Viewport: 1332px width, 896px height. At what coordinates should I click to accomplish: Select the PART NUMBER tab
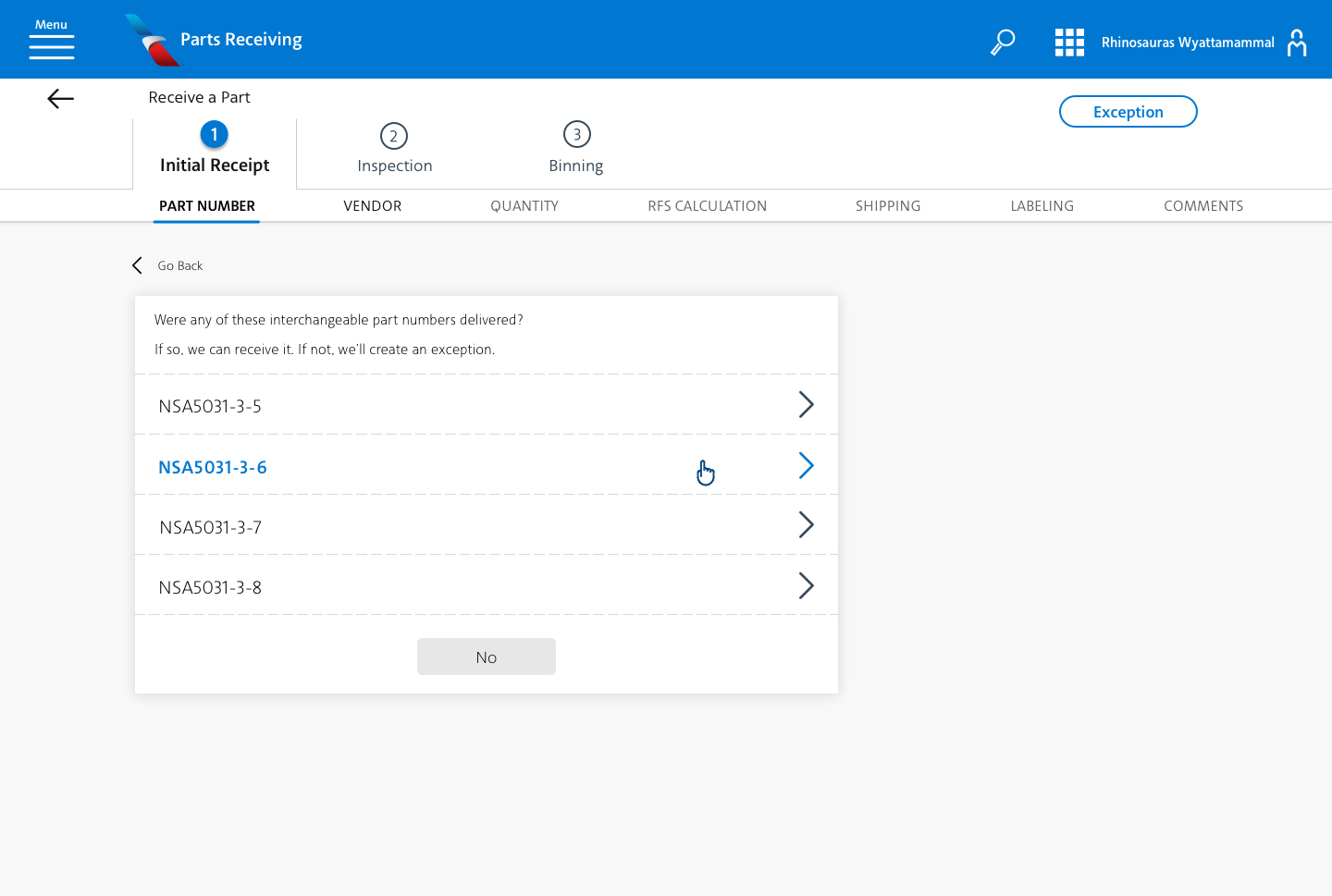[x=207, y=206]
